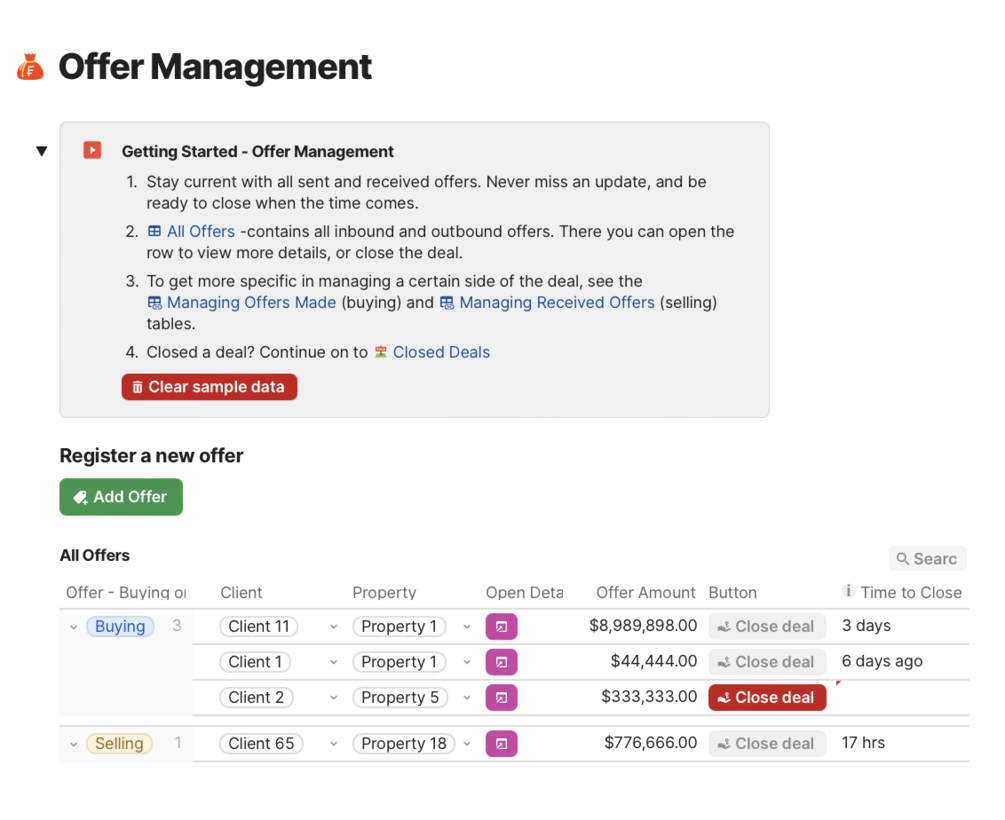Collapse the Selling group
This screenshot has height=820, width=1005.
pos(73,744)
